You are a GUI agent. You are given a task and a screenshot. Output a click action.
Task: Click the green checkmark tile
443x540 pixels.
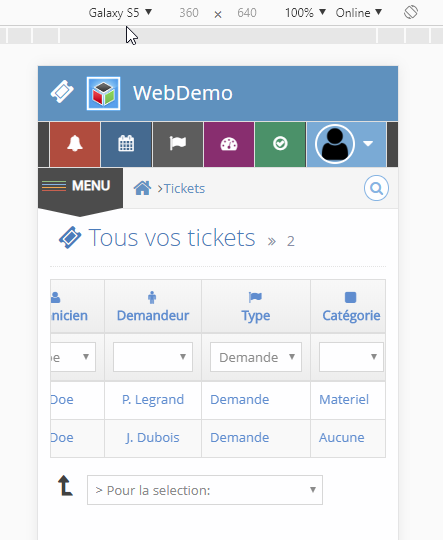tap(280, 144)
